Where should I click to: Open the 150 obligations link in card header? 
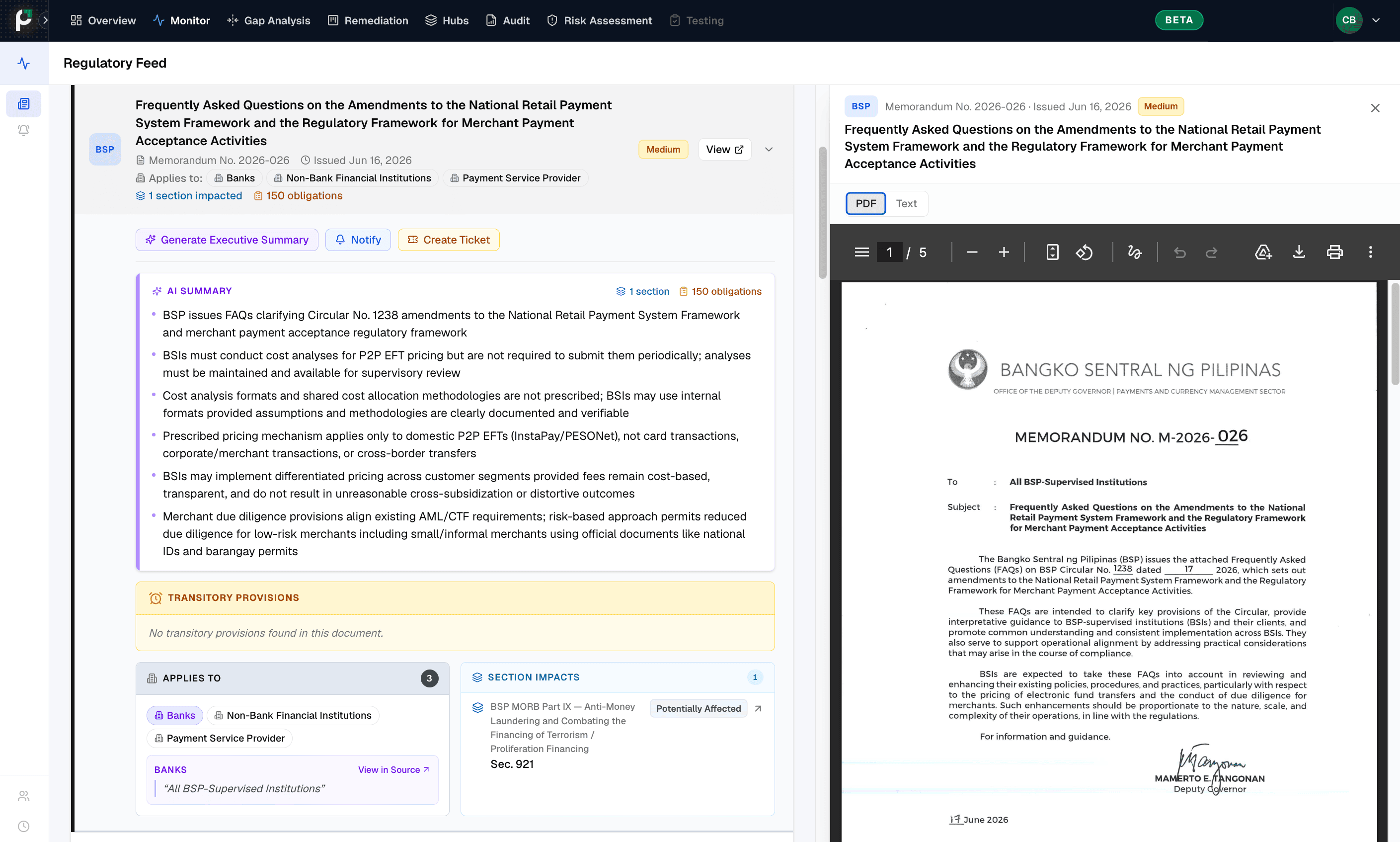pyautogui.click(x=298, y=195)
